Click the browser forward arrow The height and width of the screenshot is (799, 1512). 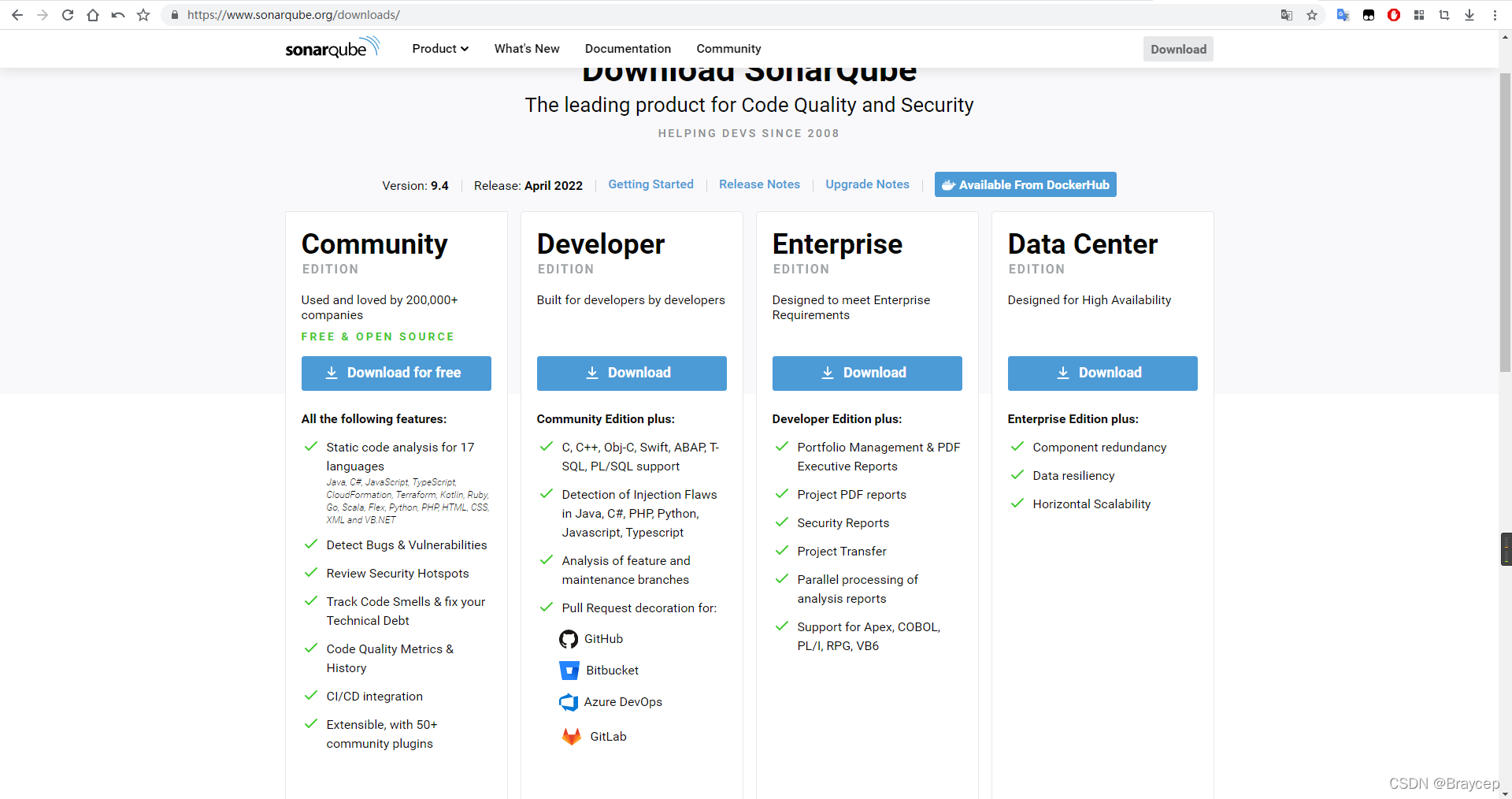tap(43, 15)
